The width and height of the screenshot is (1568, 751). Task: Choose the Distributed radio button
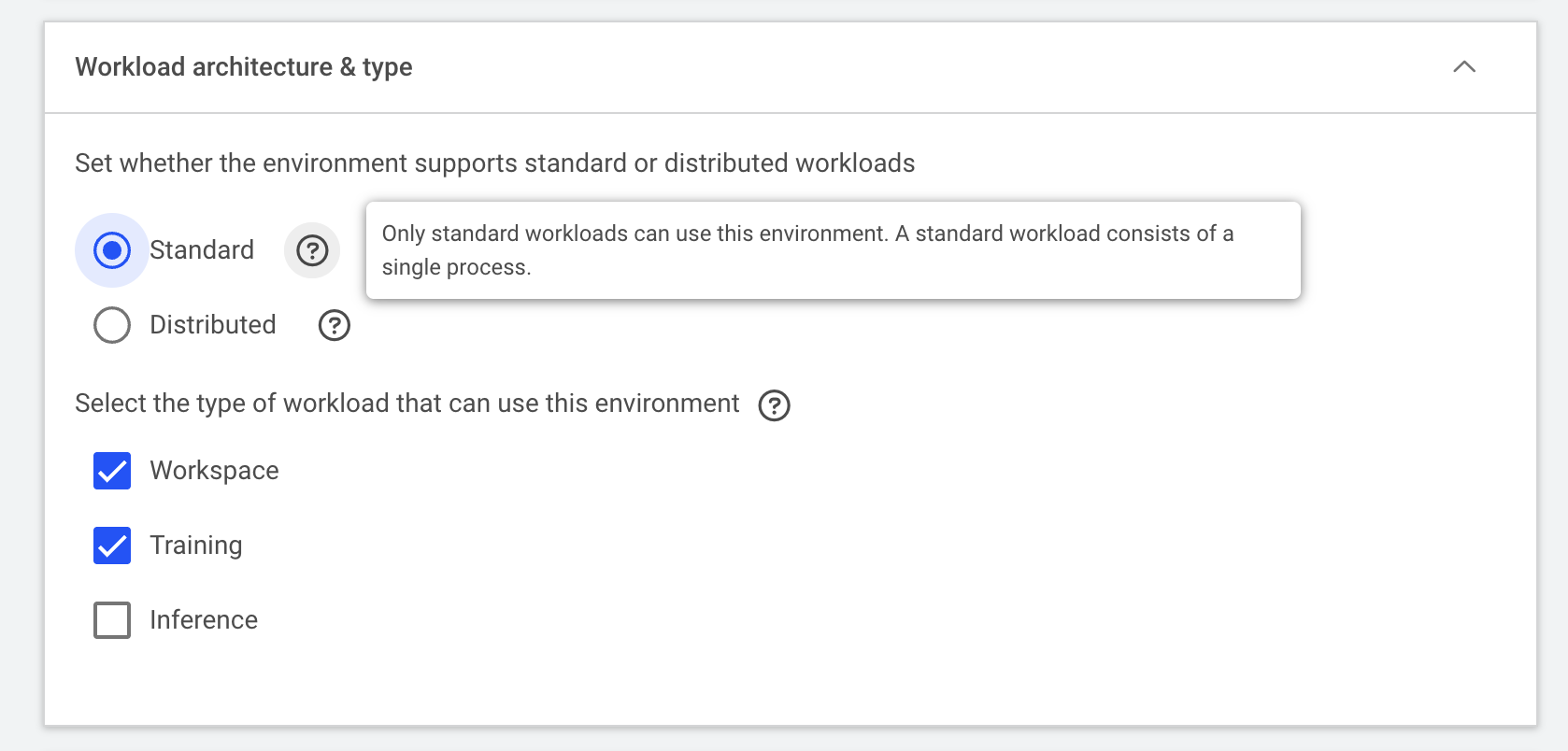[112, 325]
